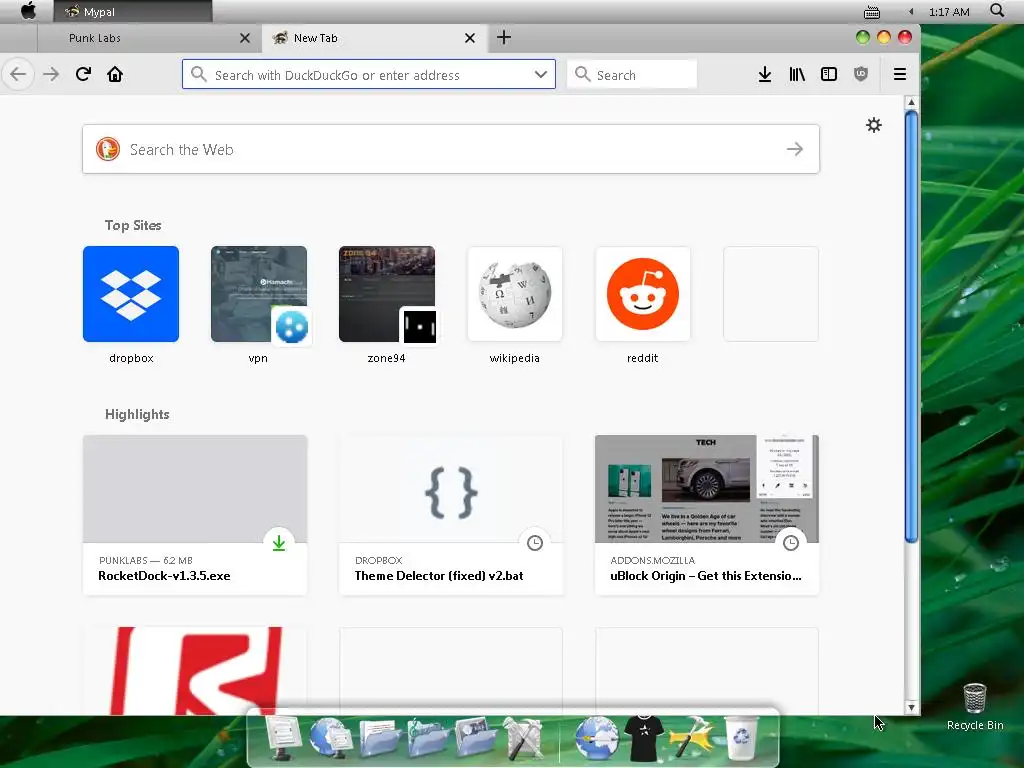
Task: Click the page scroll up arrow
Action: click(911, 103)
